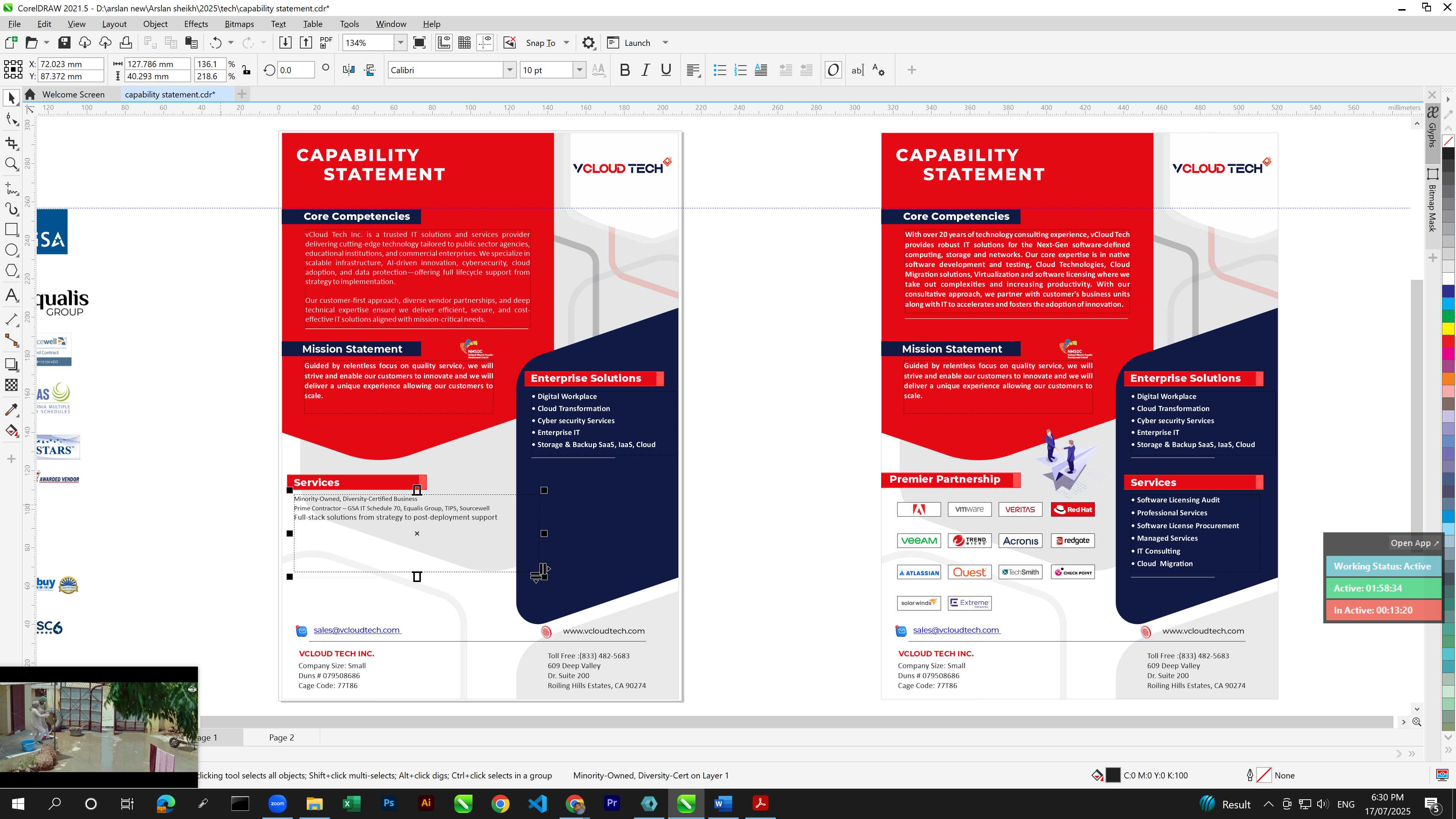This screenshot has width=1456, height=819.
Task: Open the Effects menu
Action: tap(196, 24)
